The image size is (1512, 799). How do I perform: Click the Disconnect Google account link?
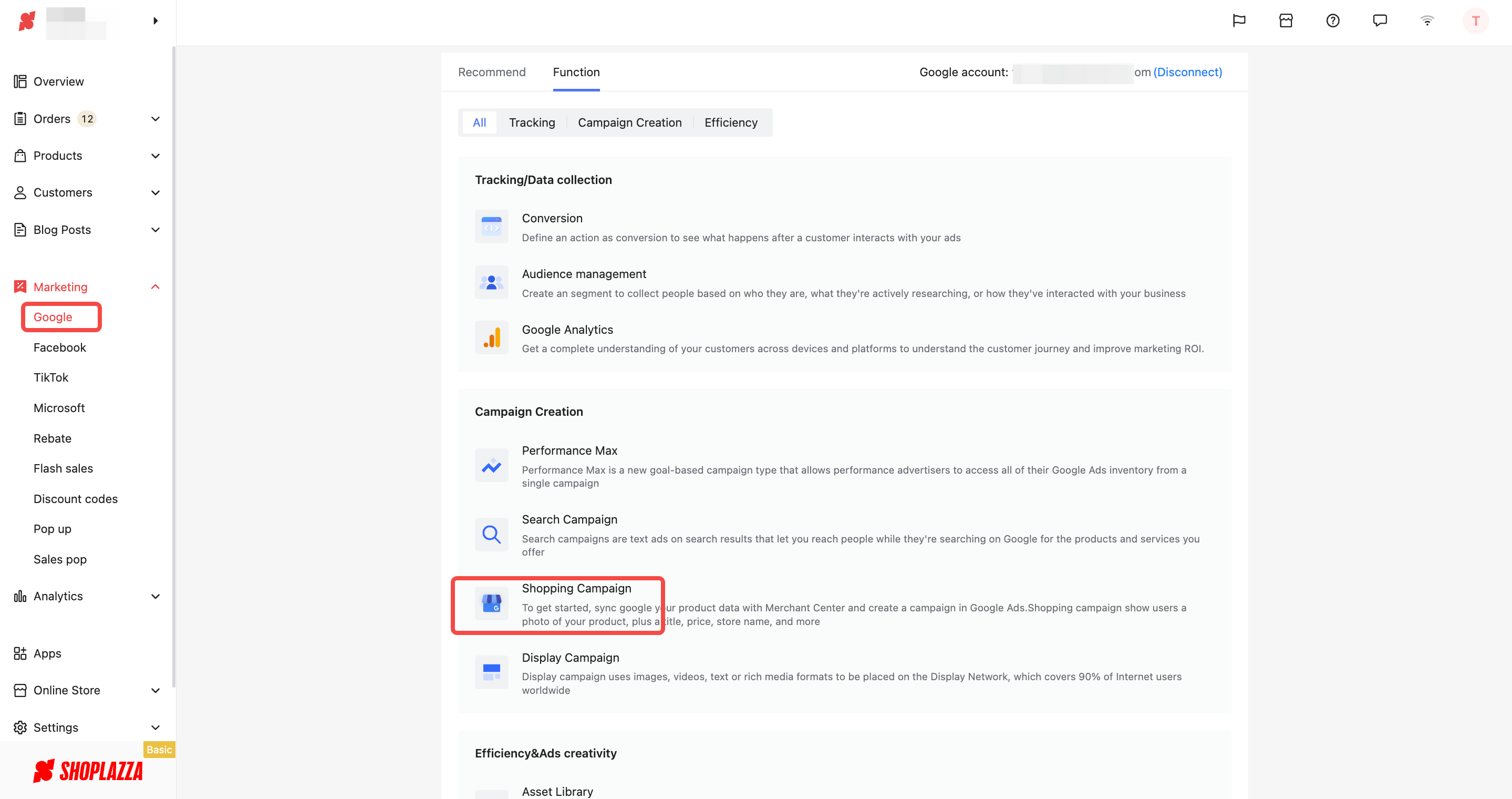point(1187,72)
